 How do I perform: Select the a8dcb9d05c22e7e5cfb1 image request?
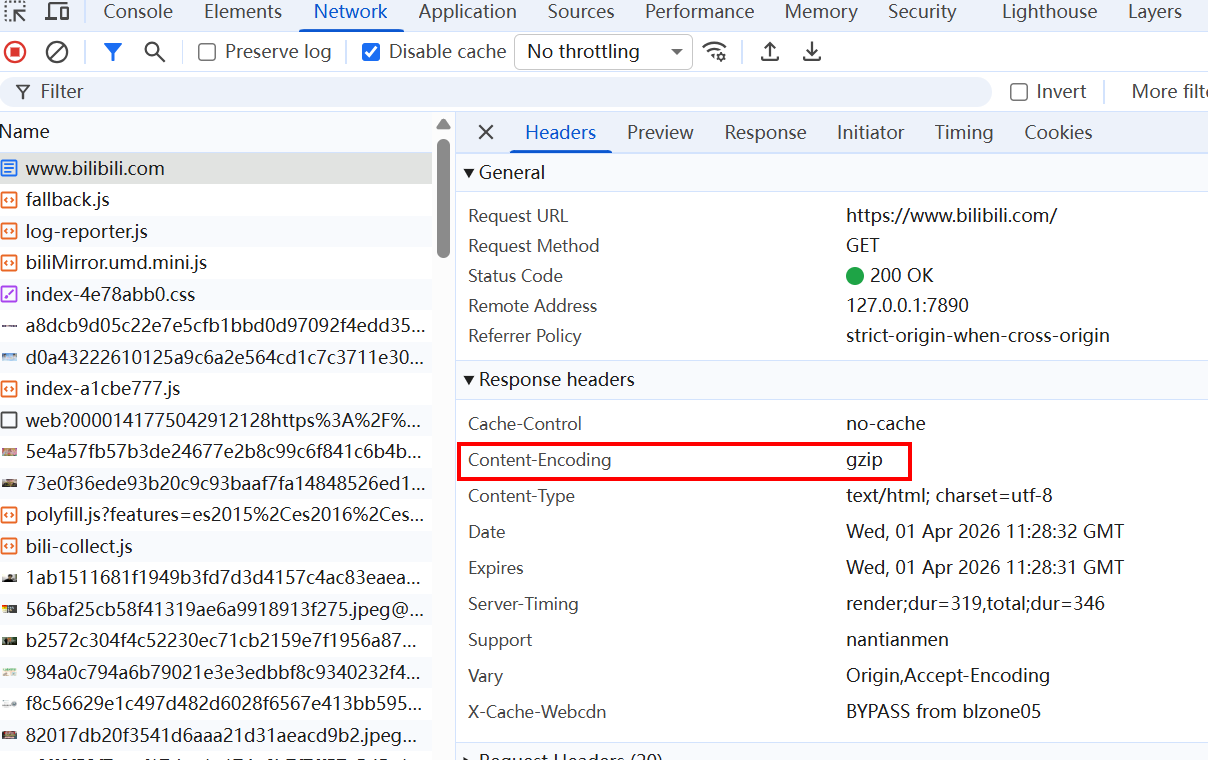click(x=216, y=326)
